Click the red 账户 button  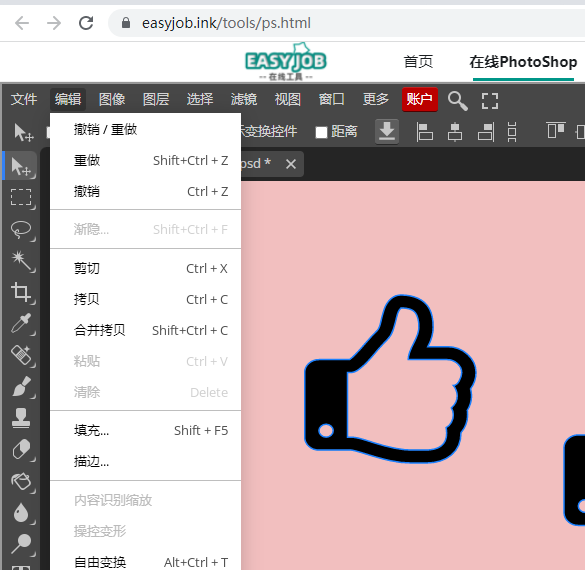click(x=420, y=99)
